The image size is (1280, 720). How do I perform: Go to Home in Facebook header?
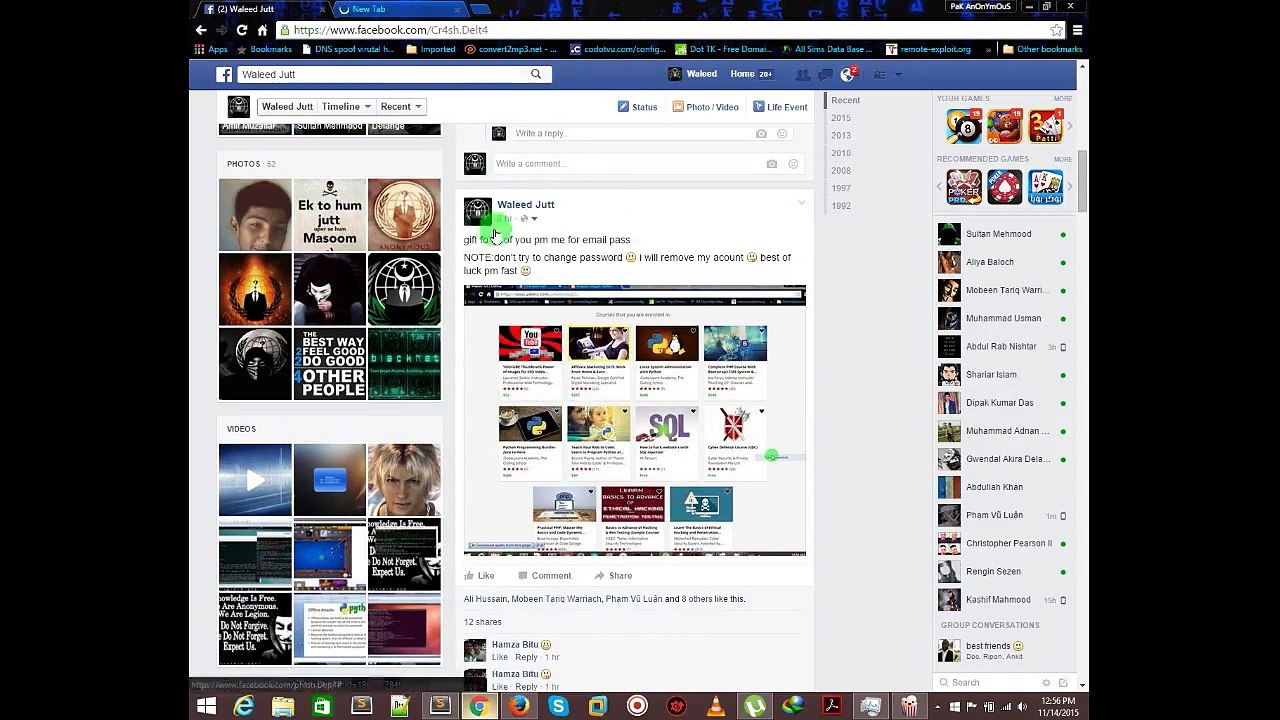pos(742,74)
